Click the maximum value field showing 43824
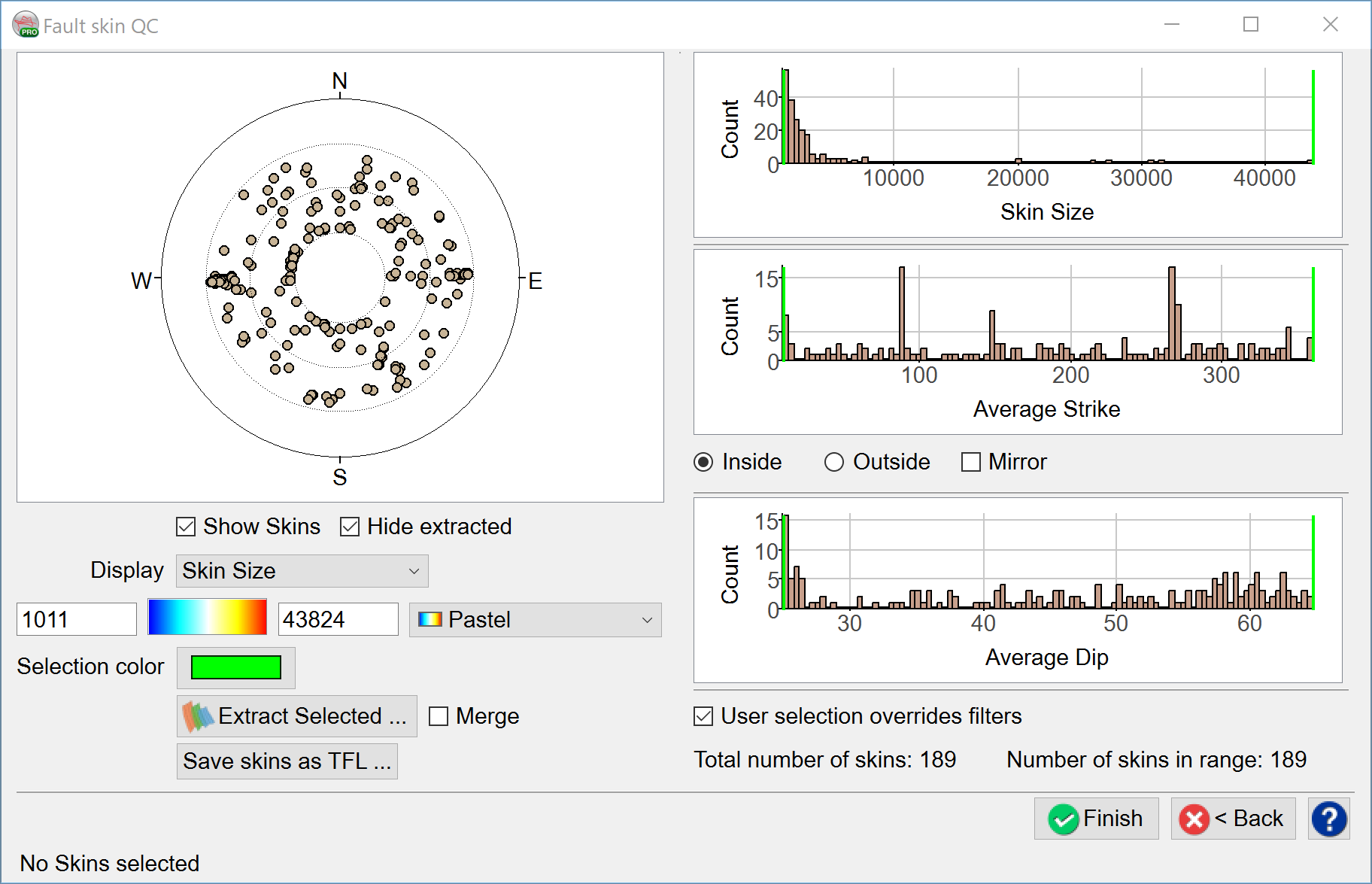This screenshot has width=1372, height=884. coord(338,620)
